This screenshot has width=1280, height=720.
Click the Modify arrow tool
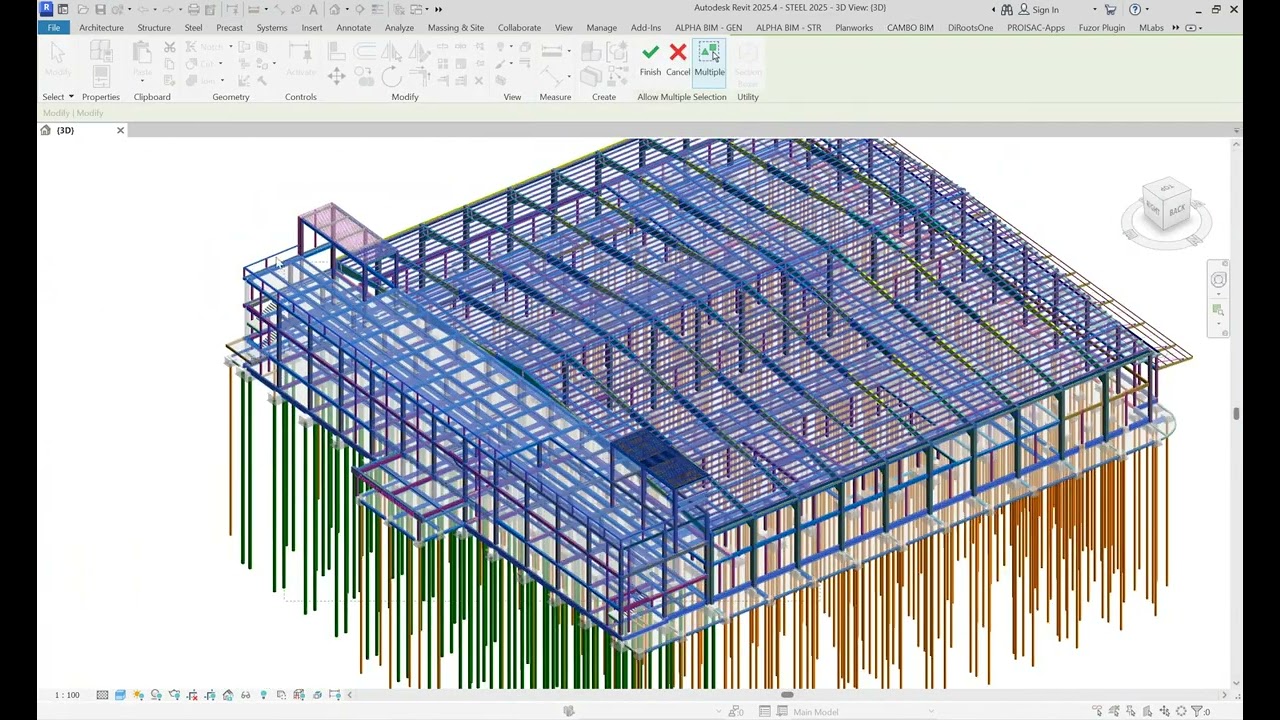point(58,58)
